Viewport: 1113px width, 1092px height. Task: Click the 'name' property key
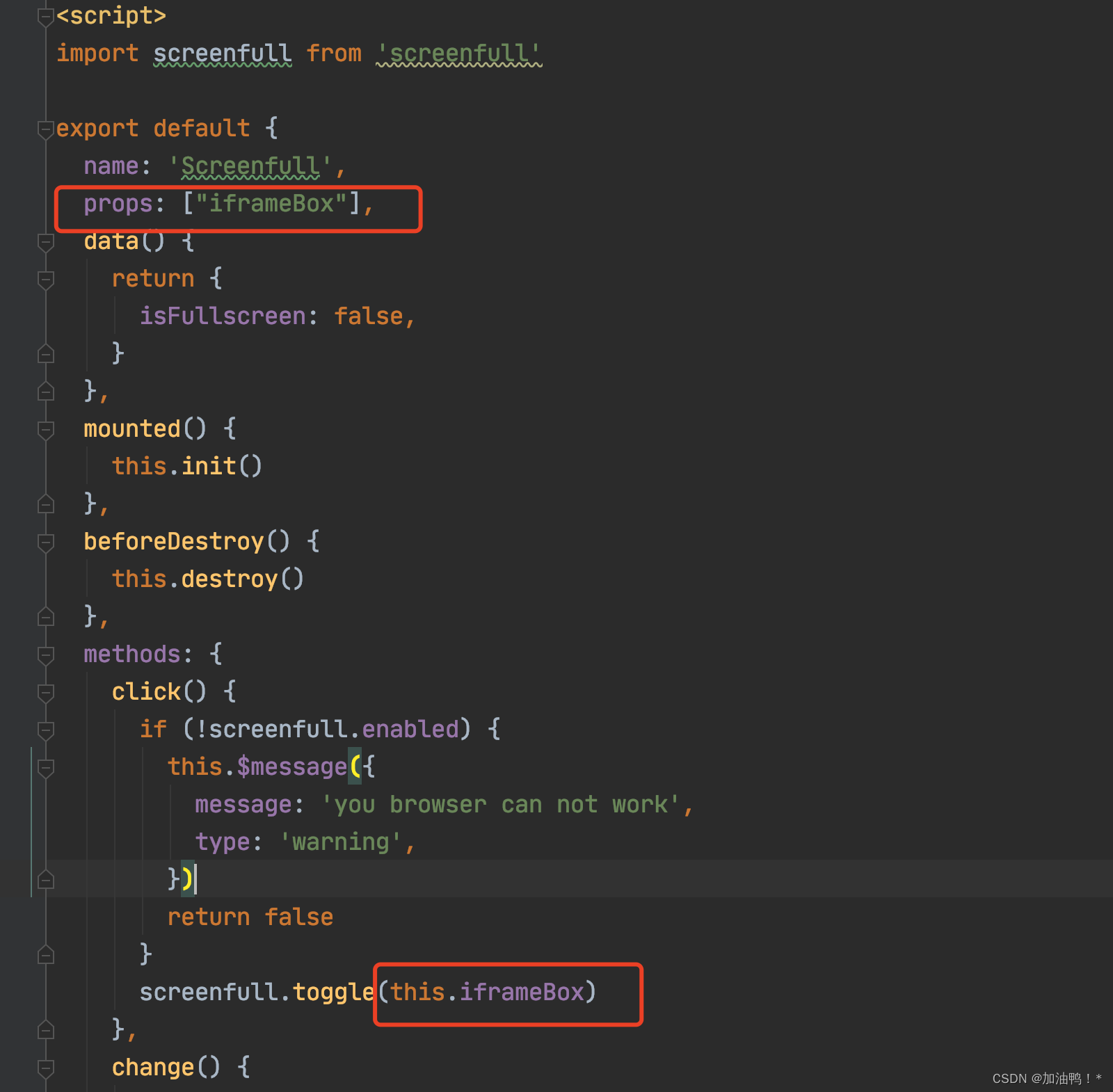point(111,166)
